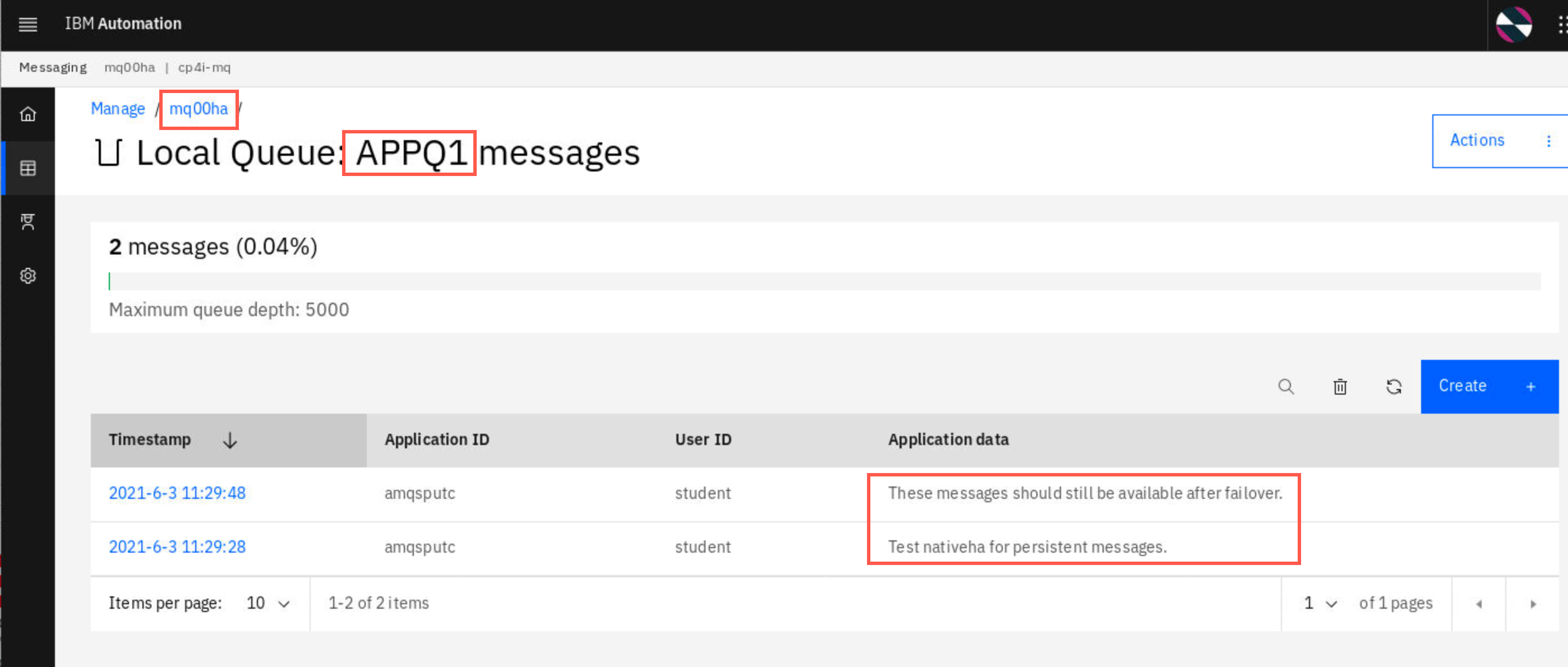Open the Monitor sidebar icon
1568x667 pixels.
click(28, 221)
